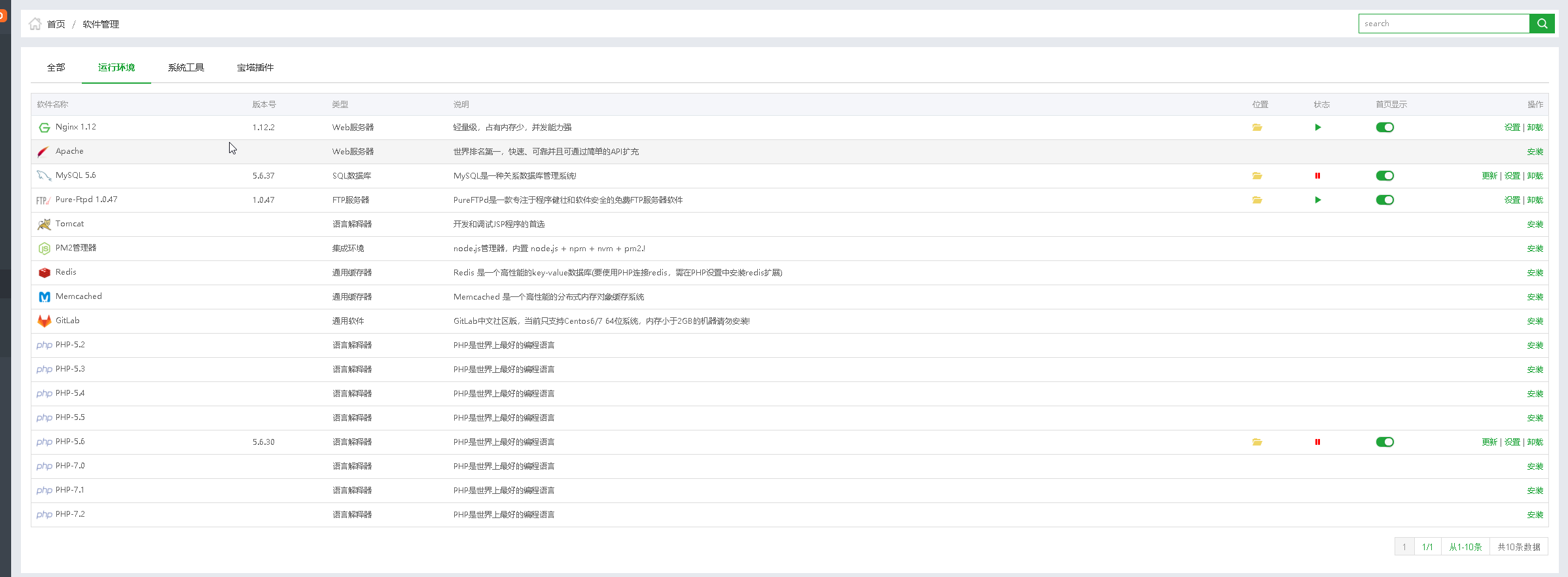1568x577 pixels.
Task: Toggle homepage display for Pure-Ftpd
Action: [x=1385, y=200]
